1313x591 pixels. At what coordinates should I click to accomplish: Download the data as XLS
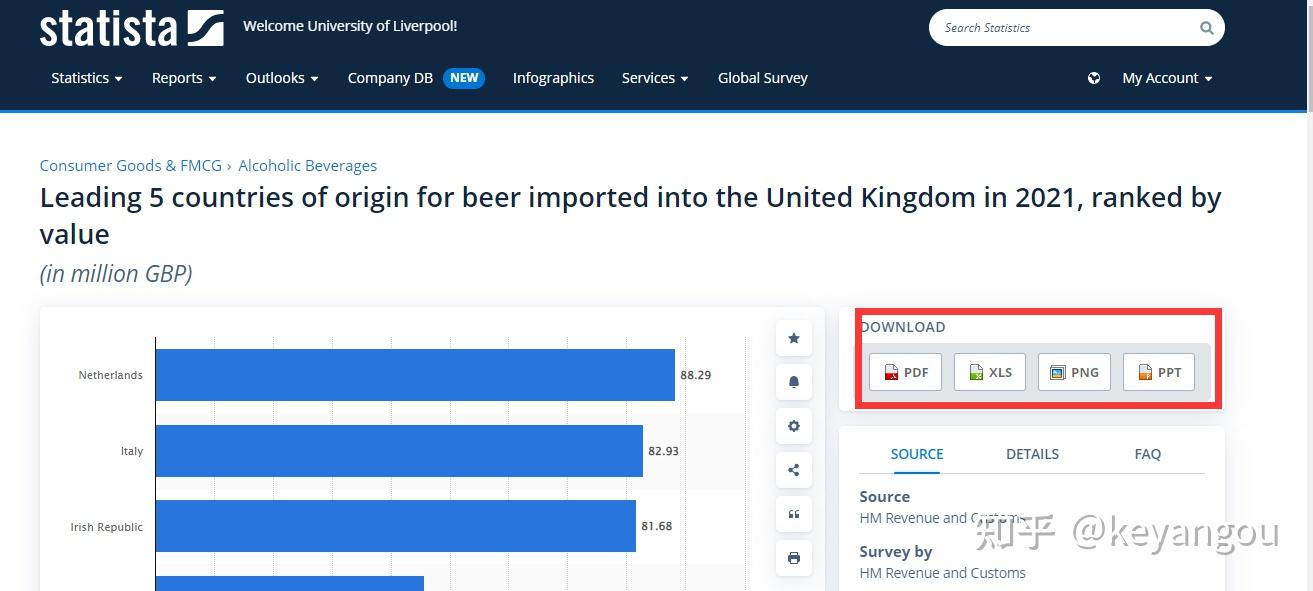click(x=990, y=373)
